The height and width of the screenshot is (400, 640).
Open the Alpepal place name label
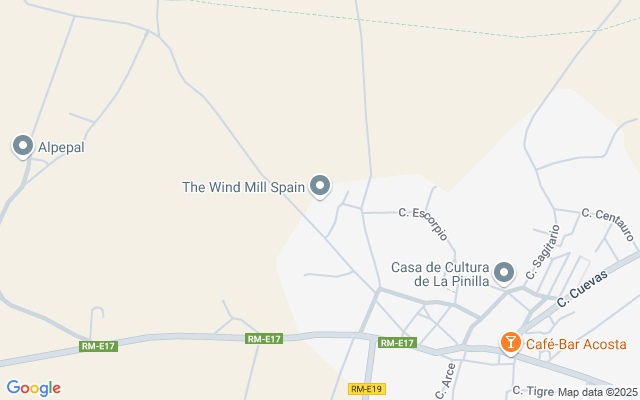pyautogui.click(x=61, y=147)
